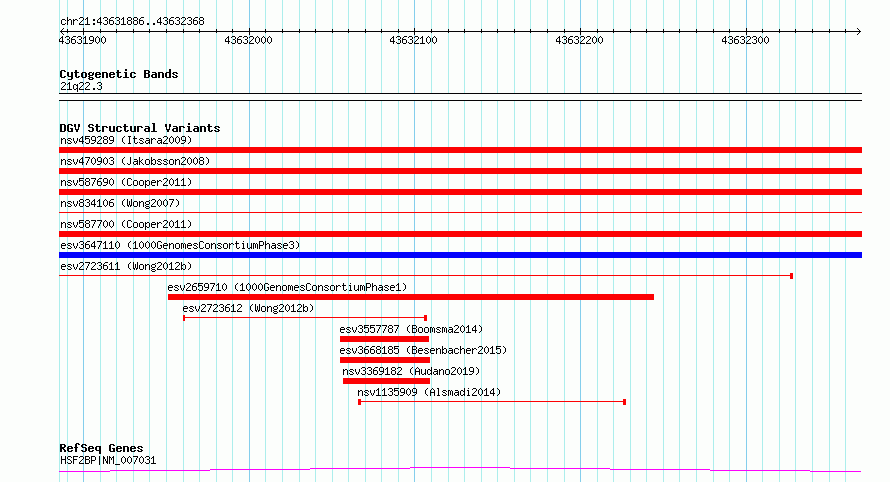Click the red bar of esv2659710

411,297
